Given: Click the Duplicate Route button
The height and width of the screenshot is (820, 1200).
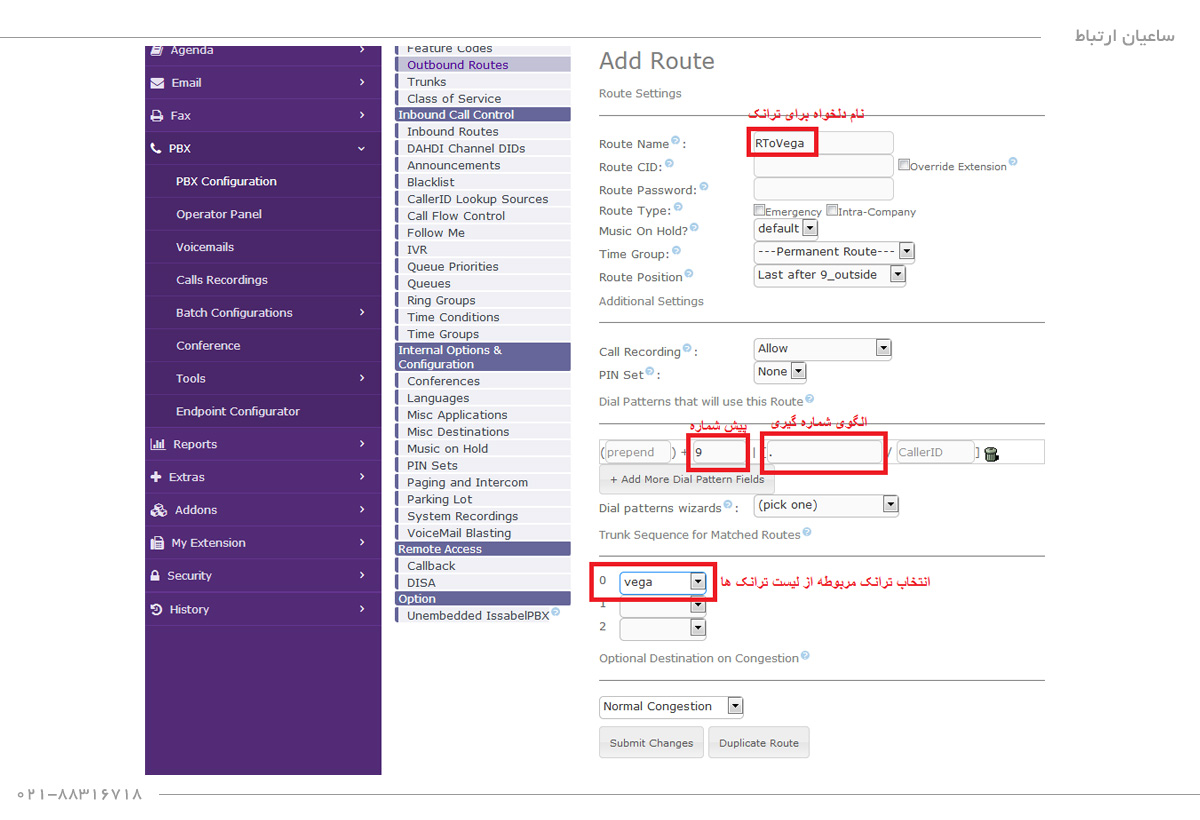Looking at the screenshot, I should coord(758,743).
